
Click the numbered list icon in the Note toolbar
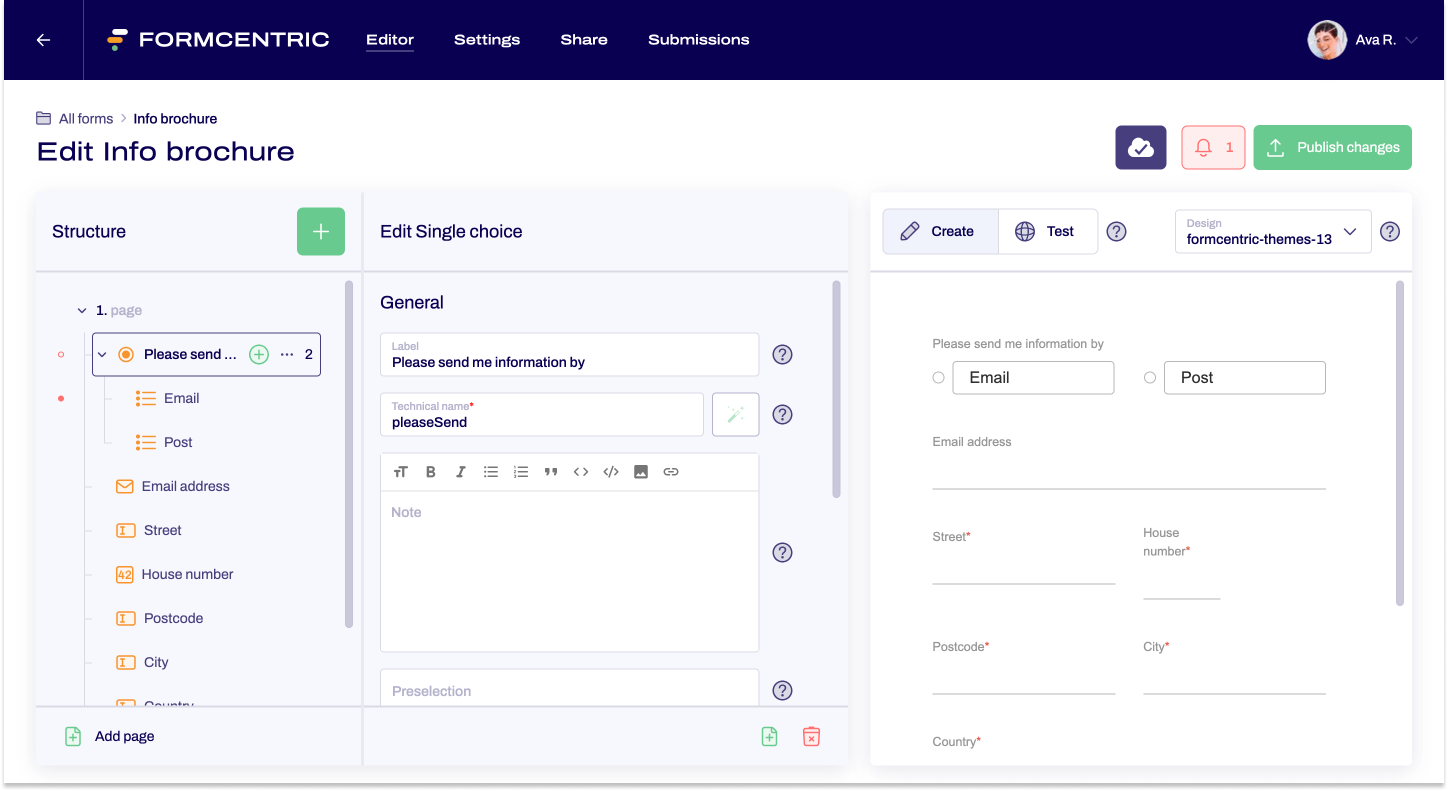[x=521, y=471]
